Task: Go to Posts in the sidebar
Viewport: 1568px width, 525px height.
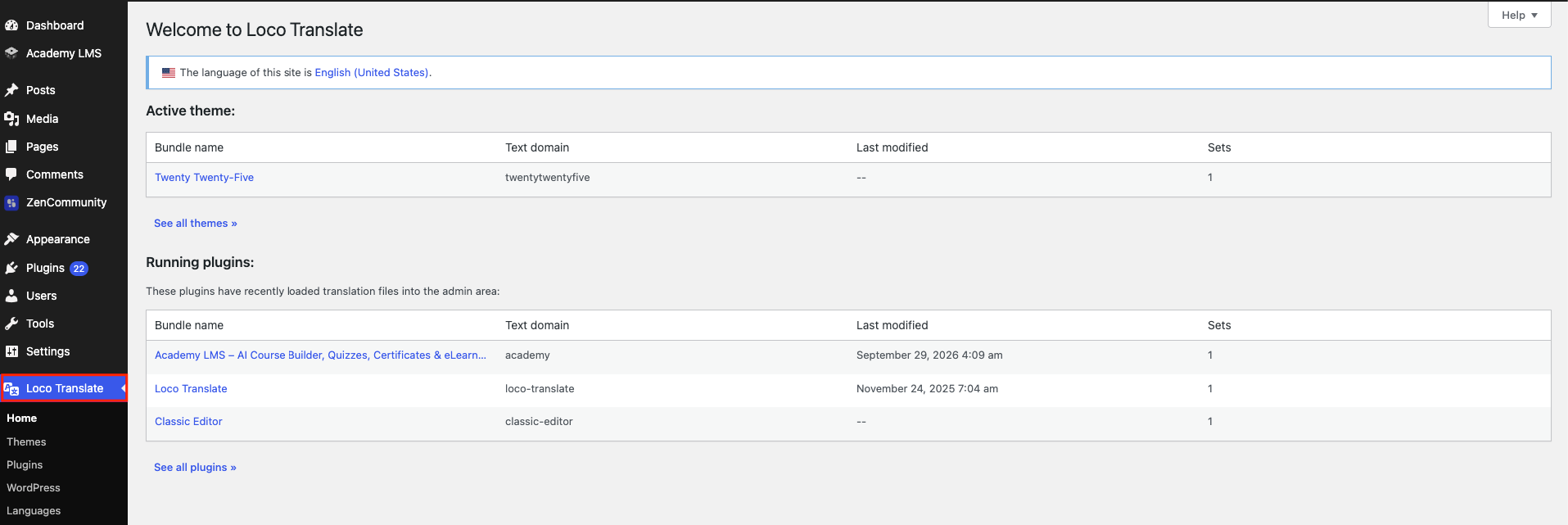Action: tap(41, 90)
